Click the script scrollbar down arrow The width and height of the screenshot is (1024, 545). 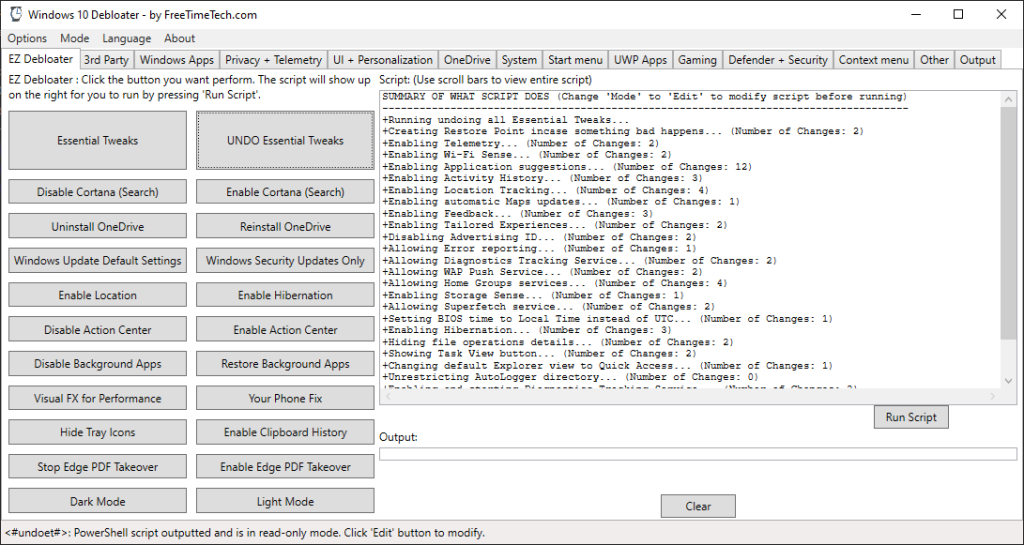[x=1008, y=381]
